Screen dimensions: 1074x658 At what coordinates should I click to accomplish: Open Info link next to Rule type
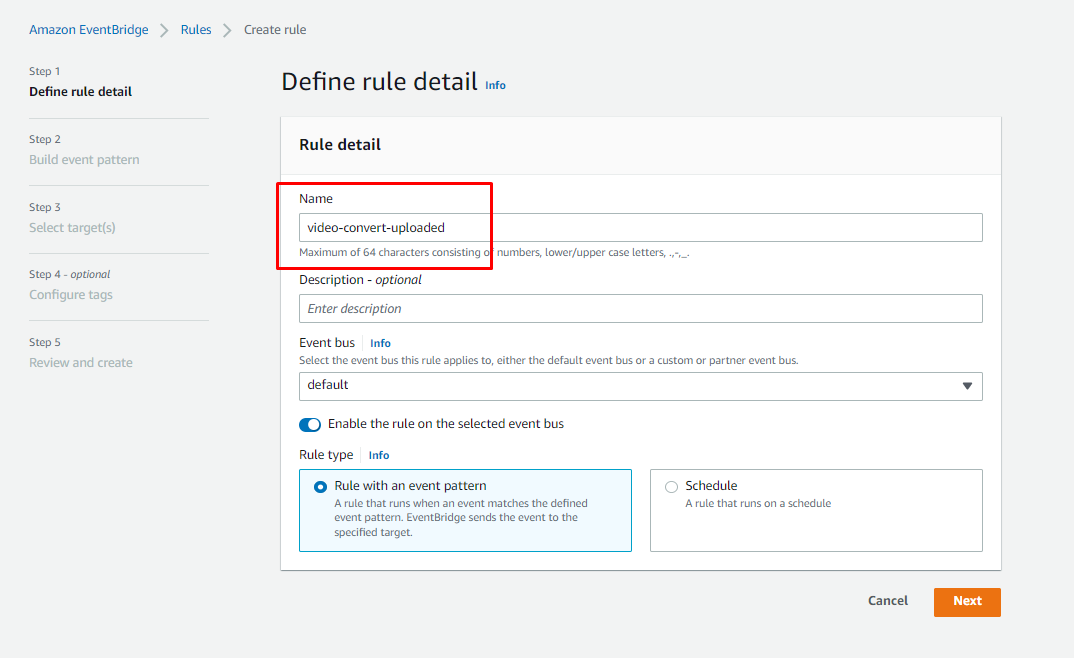(379, 455)
